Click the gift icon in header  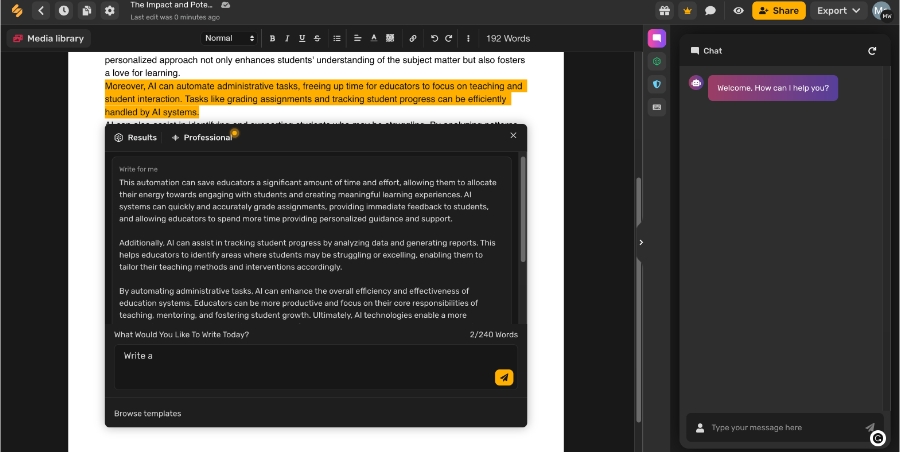click(664, 11)
